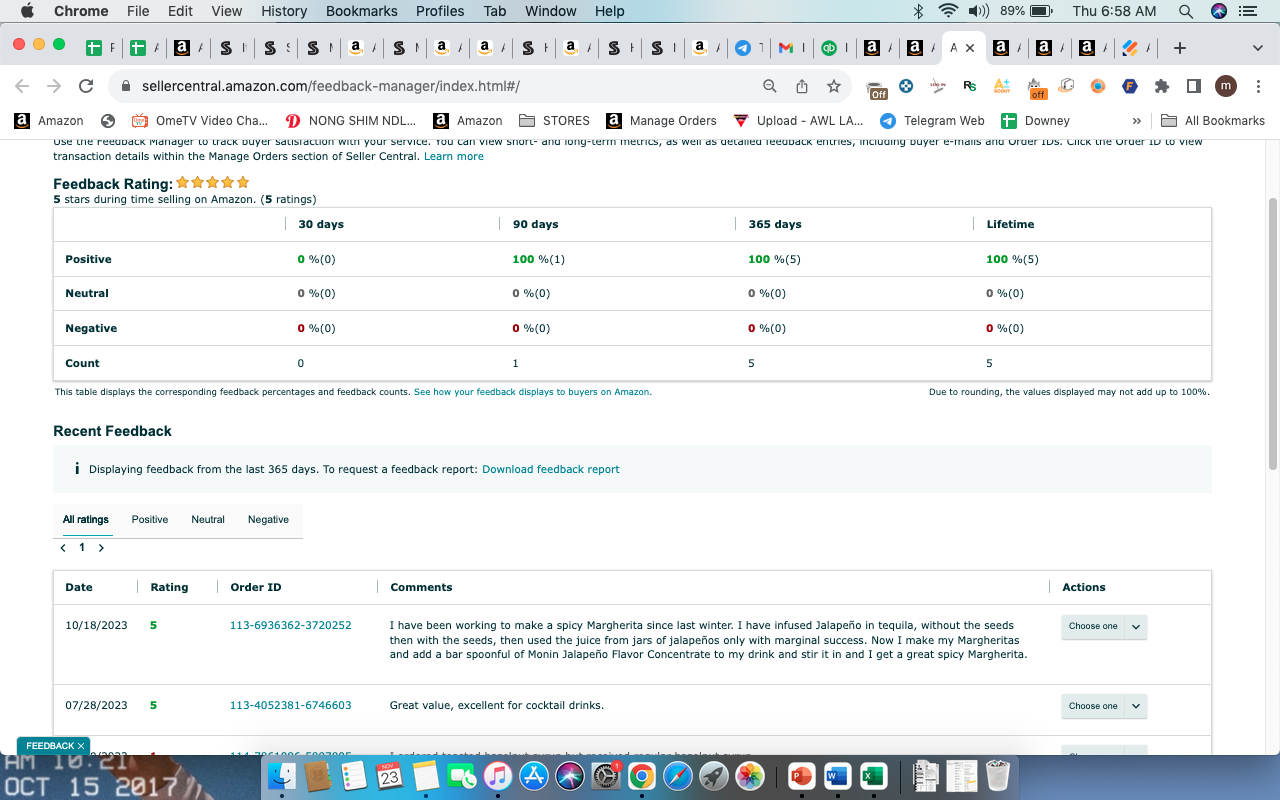Bookmark this page with the star icon
The image size is (1280, 800).
pos(833,86)
